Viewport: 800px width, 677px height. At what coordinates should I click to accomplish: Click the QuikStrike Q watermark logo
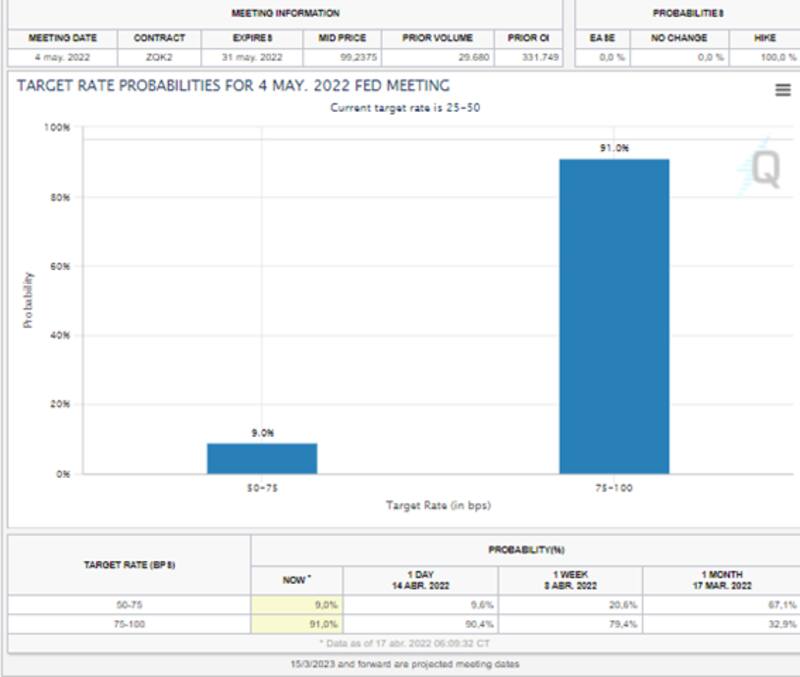(x=764, y=170)
